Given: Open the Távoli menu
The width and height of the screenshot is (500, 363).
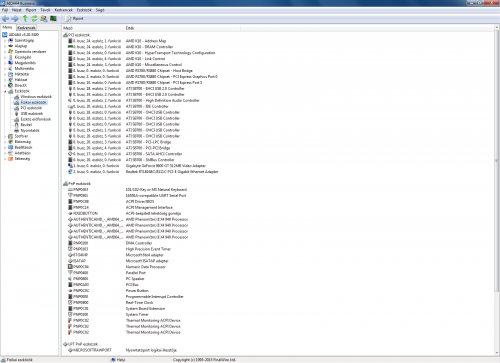Looking at the screenshot, I should pyautogui.click(x=45, y=10).
